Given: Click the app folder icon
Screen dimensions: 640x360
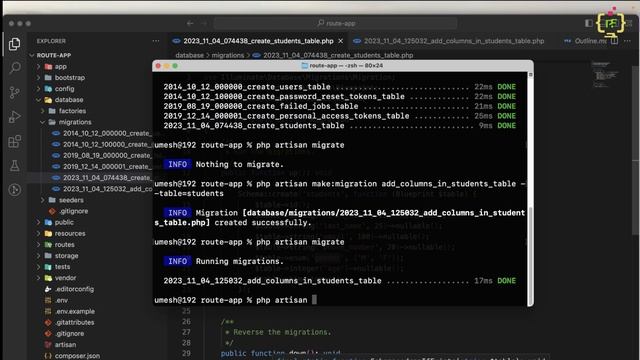Looking at the screenshot, I should tap(48, 67).
